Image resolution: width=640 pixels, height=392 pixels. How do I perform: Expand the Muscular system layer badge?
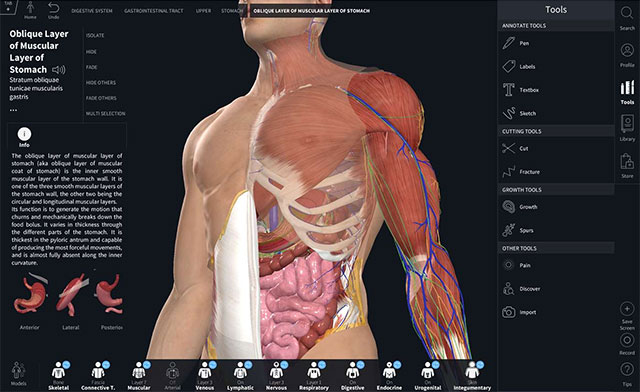147,365
